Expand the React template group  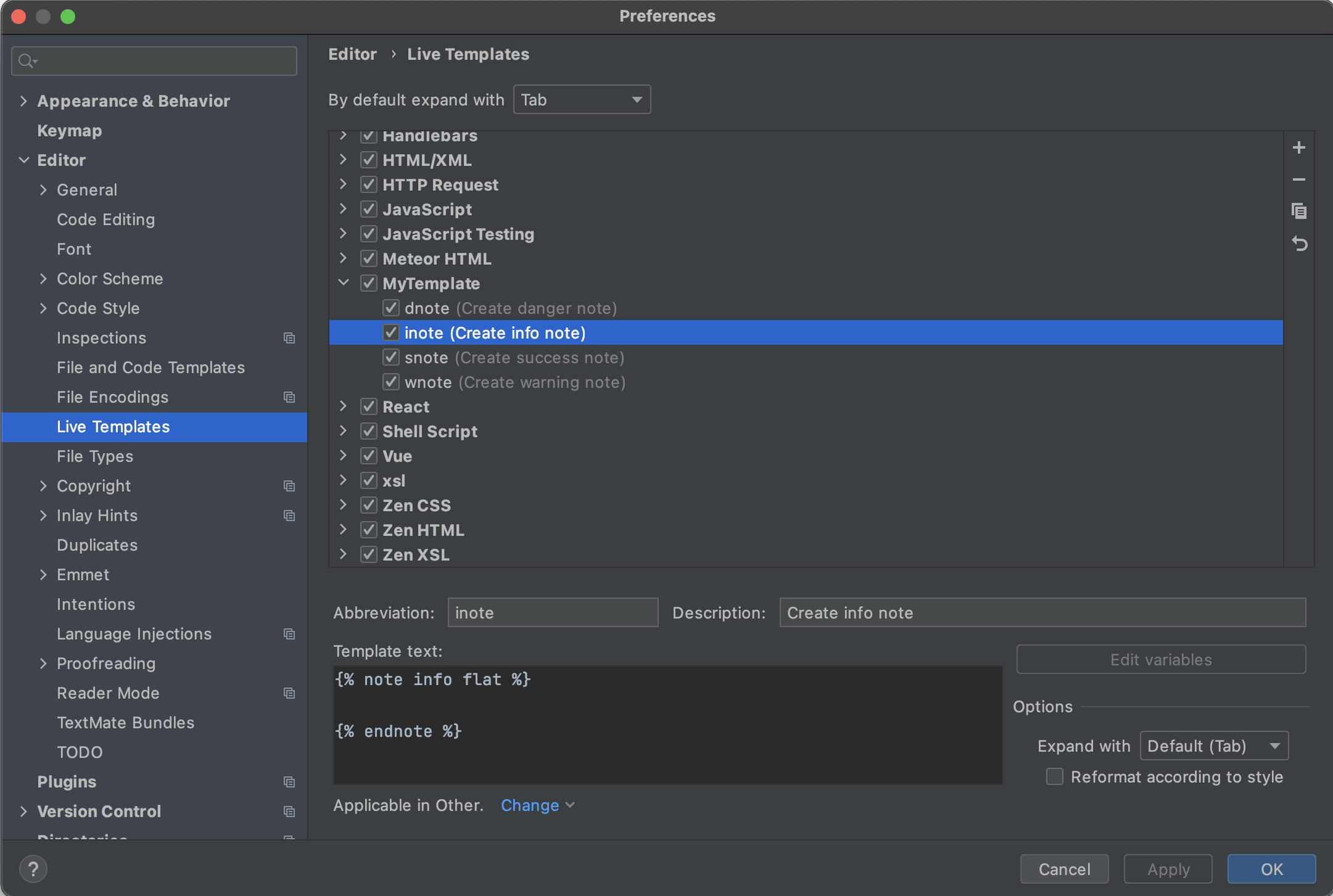(344, 406)
